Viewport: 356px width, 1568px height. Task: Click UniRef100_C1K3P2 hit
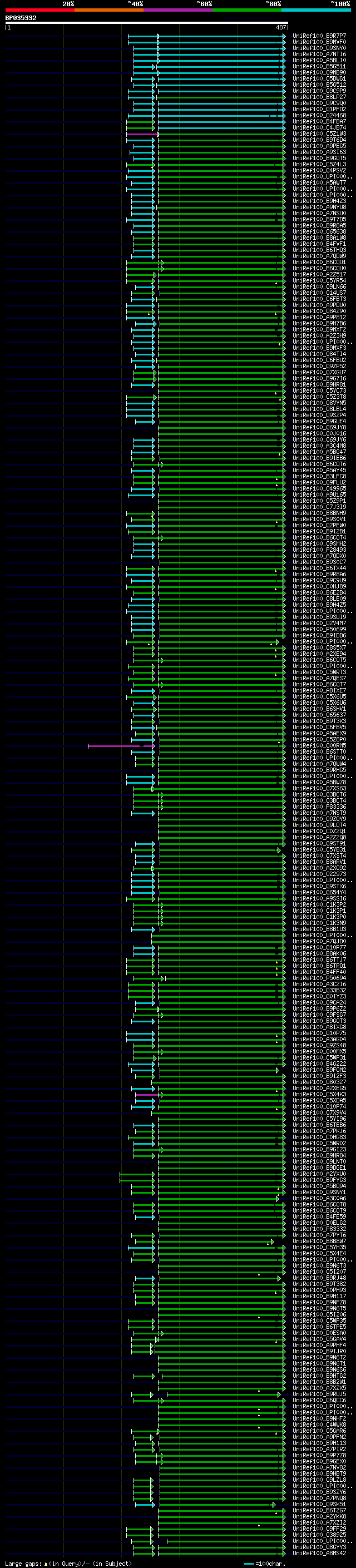[x=319, y=904]
